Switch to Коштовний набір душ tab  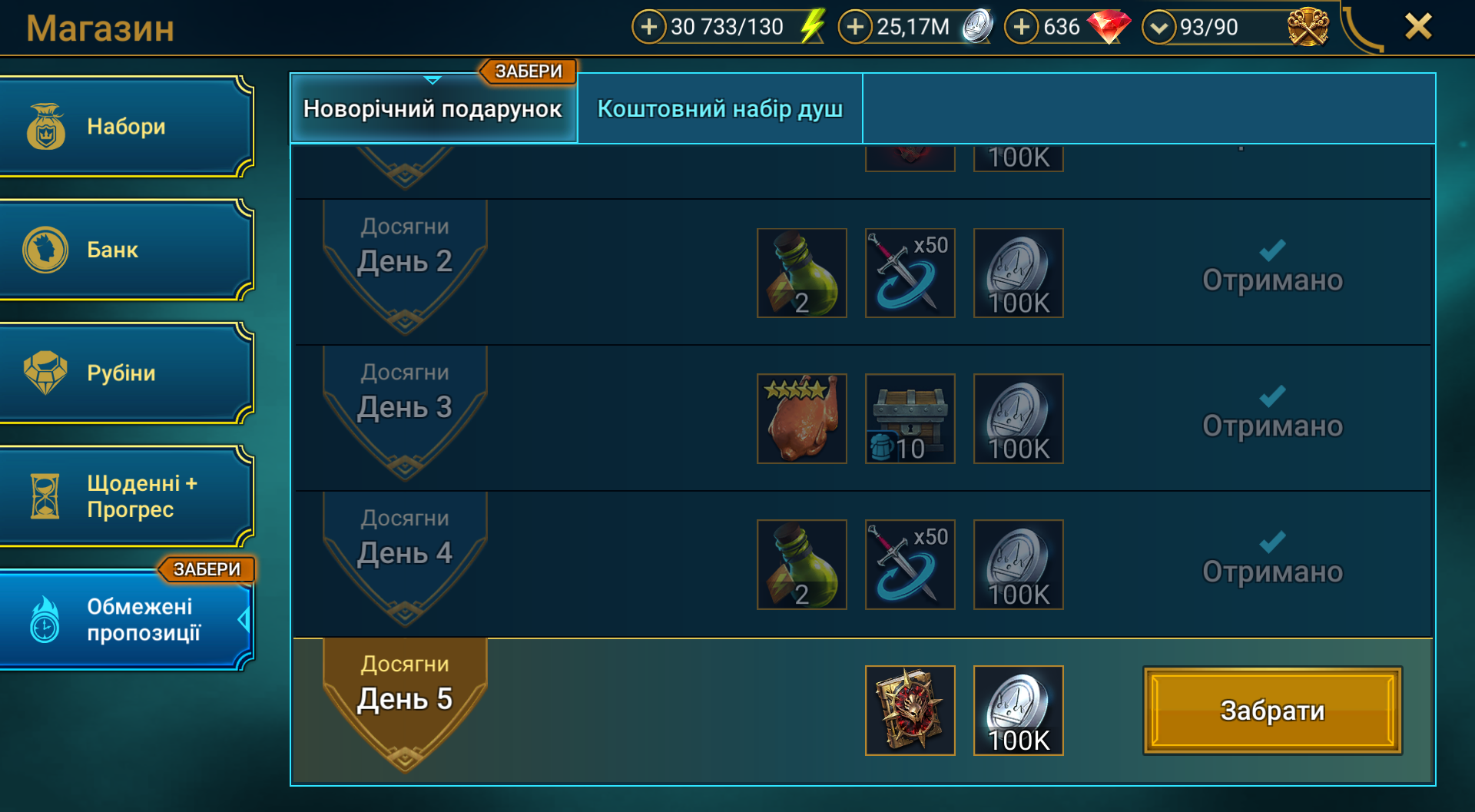[720, 108]
